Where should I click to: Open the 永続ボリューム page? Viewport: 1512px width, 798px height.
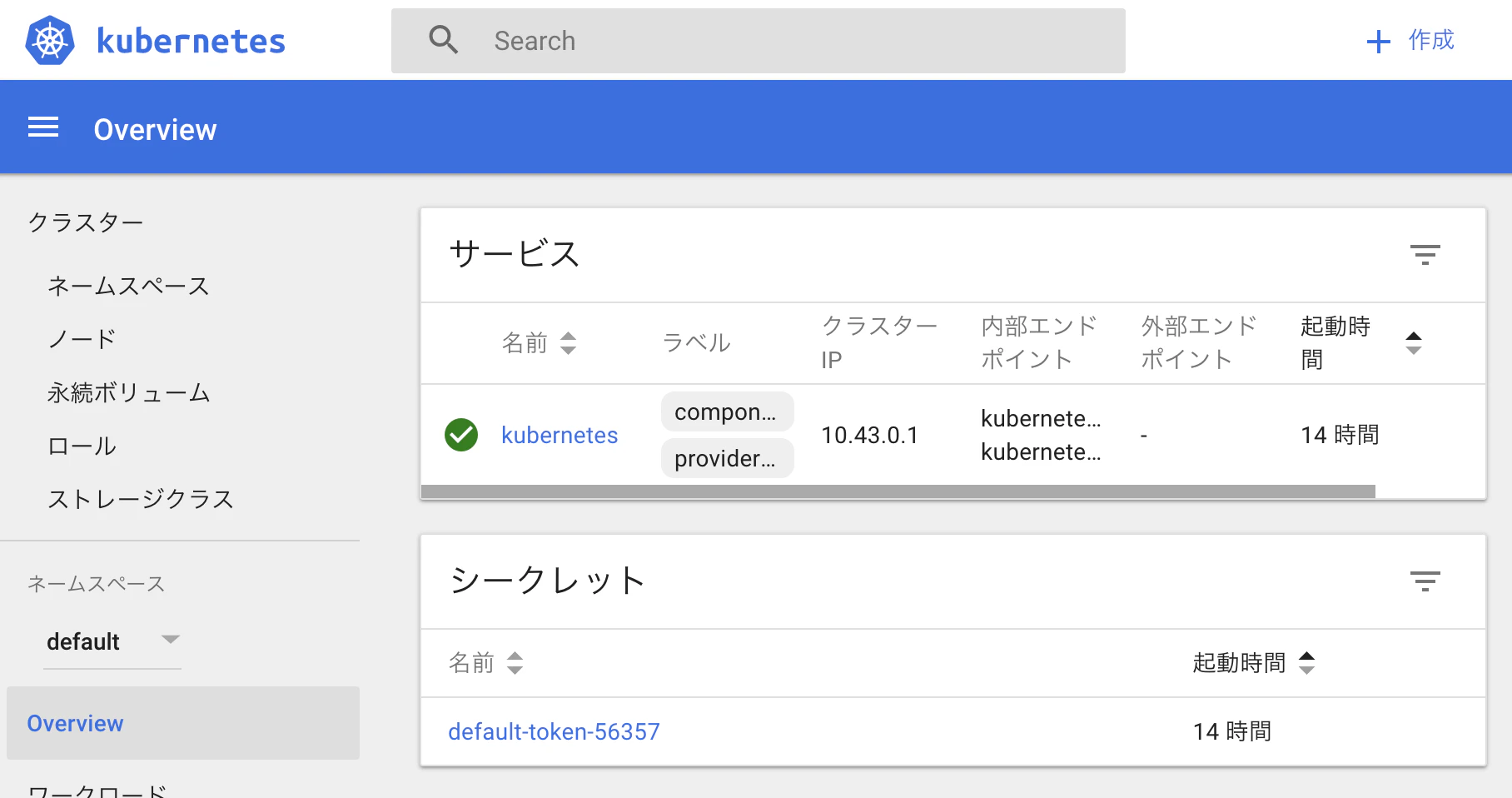129,392
